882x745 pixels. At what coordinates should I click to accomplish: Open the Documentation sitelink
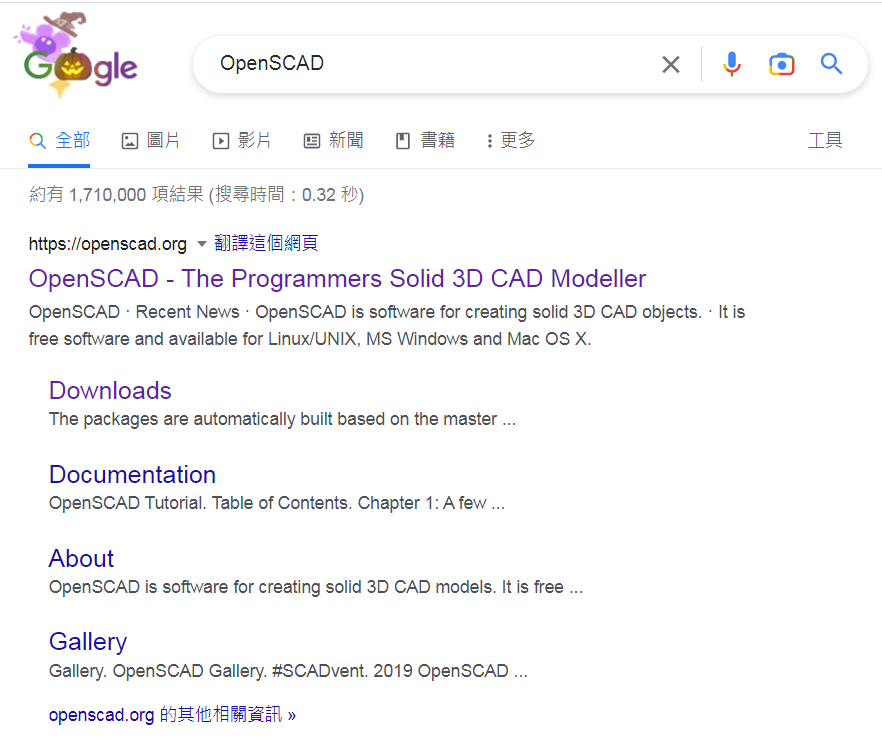coord(132,474)
